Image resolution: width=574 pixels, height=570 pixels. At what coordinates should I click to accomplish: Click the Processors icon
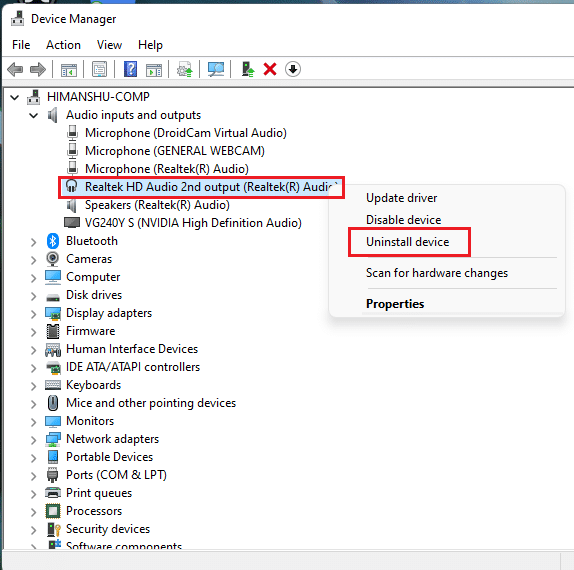click(x=53, y=511)
